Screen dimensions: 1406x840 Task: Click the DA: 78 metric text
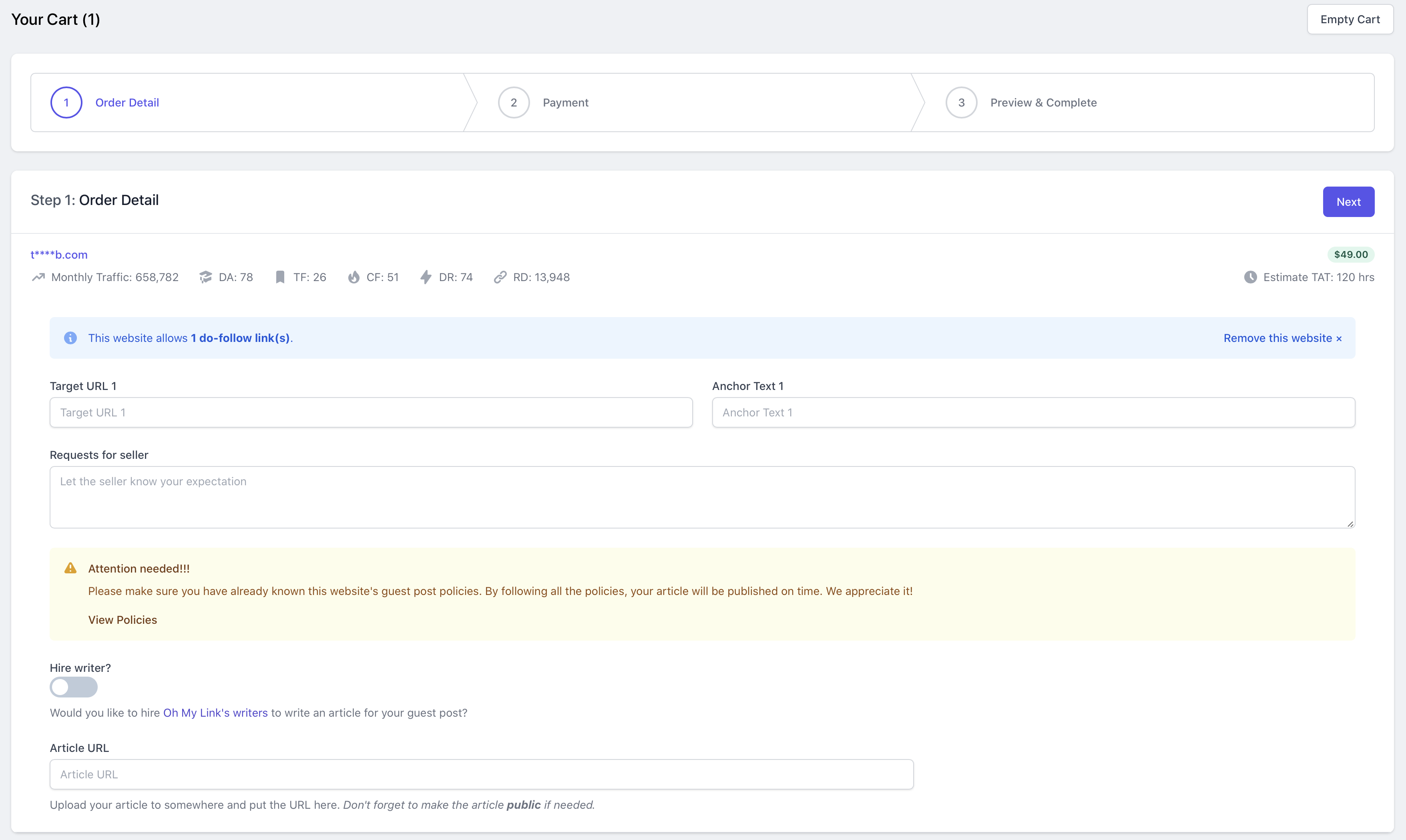236,277
